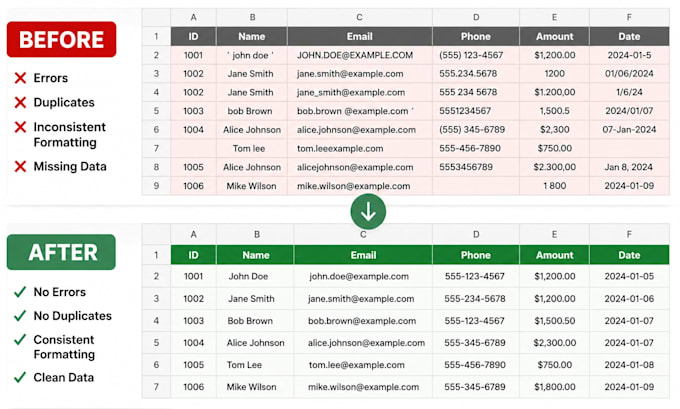This screenshot has width=680, height=409.
Task: Click the green checkmark beside Clean Data
Action: (x=20, y=377)
